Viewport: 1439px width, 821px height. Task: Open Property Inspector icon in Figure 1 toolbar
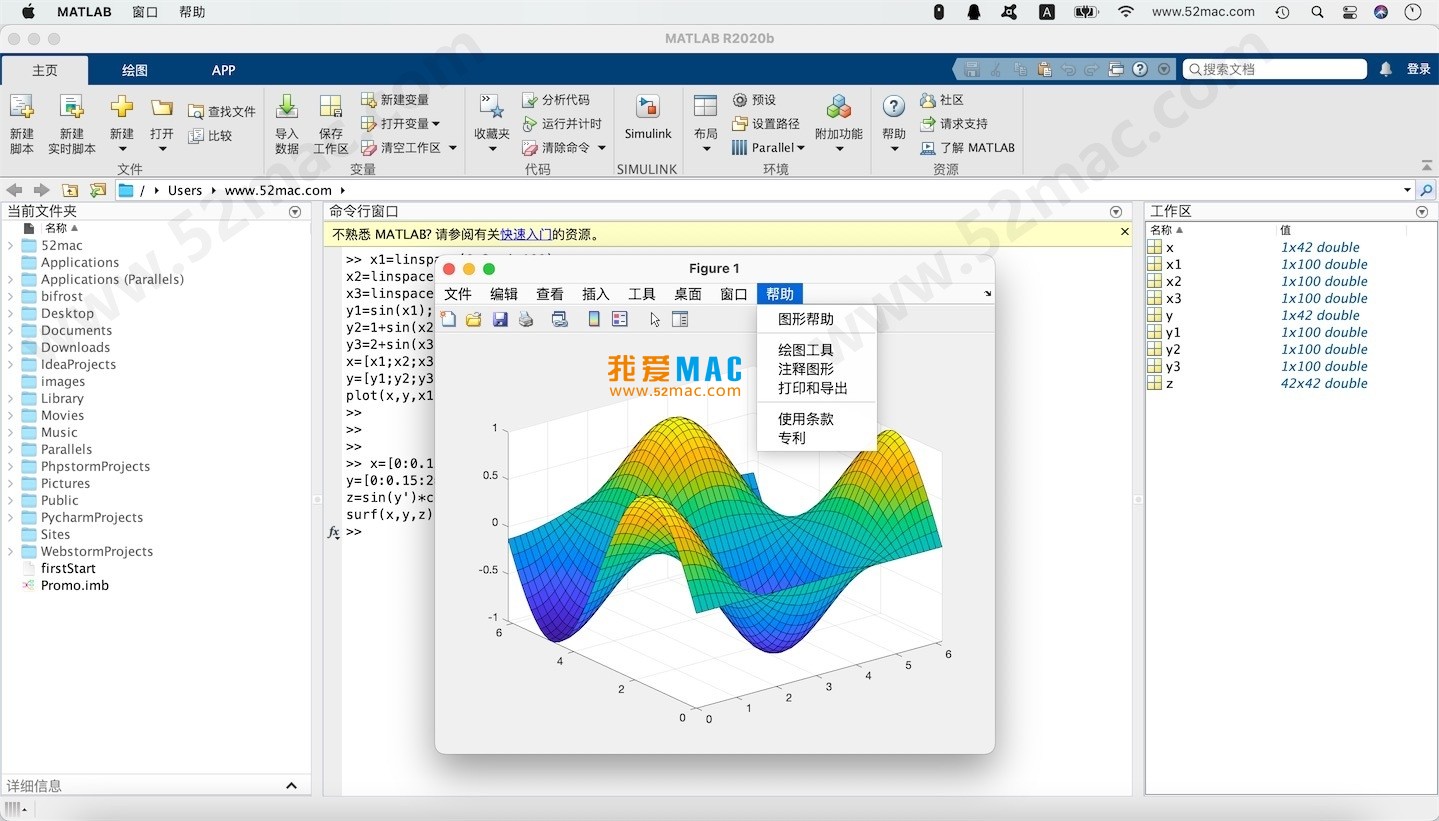[x=680, y=319]
